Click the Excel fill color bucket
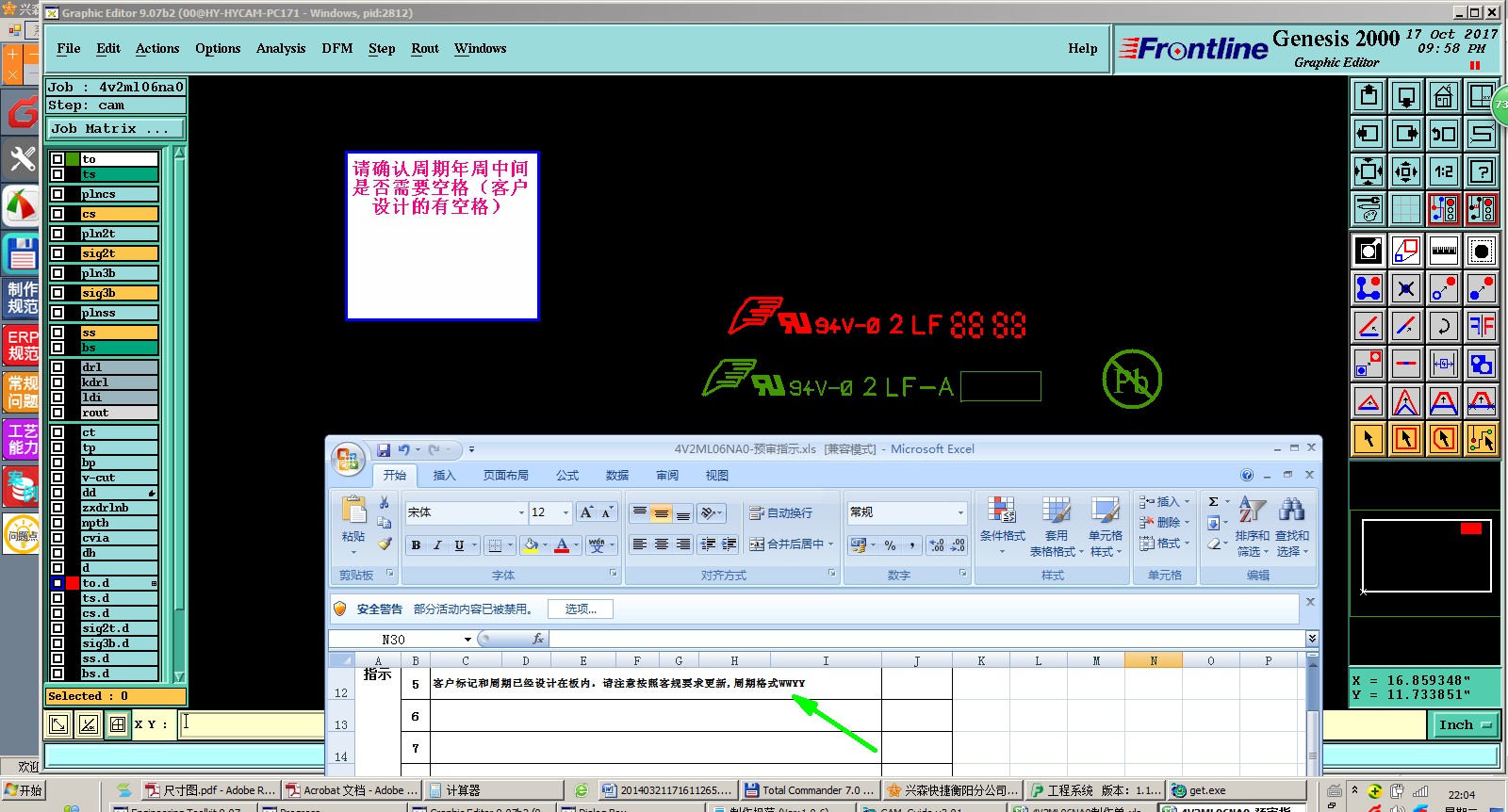The width and height of the screenshot is (1508, 812). (x=532, y=544)
